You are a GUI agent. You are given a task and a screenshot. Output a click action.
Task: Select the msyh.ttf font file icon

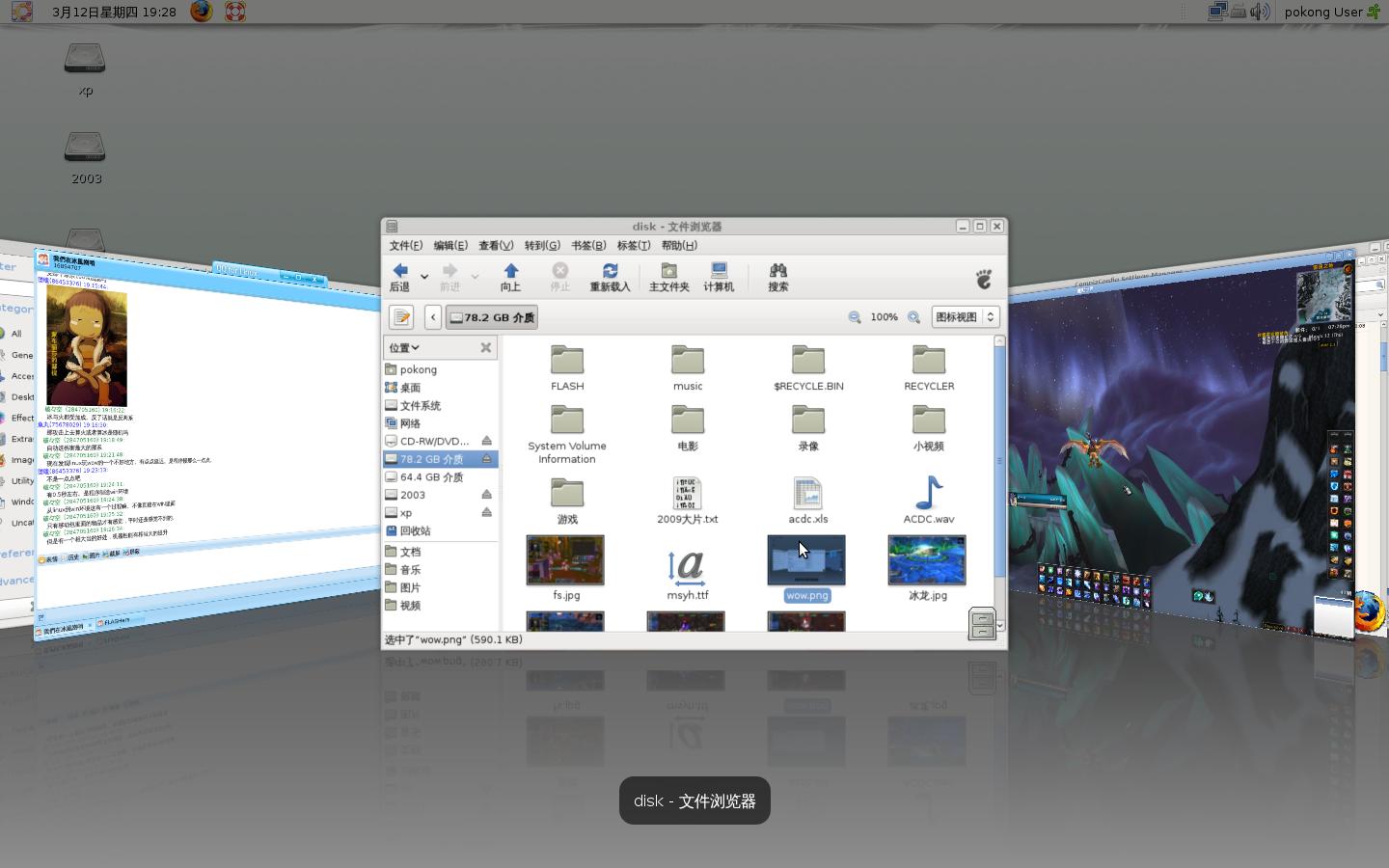pos(688,567)
